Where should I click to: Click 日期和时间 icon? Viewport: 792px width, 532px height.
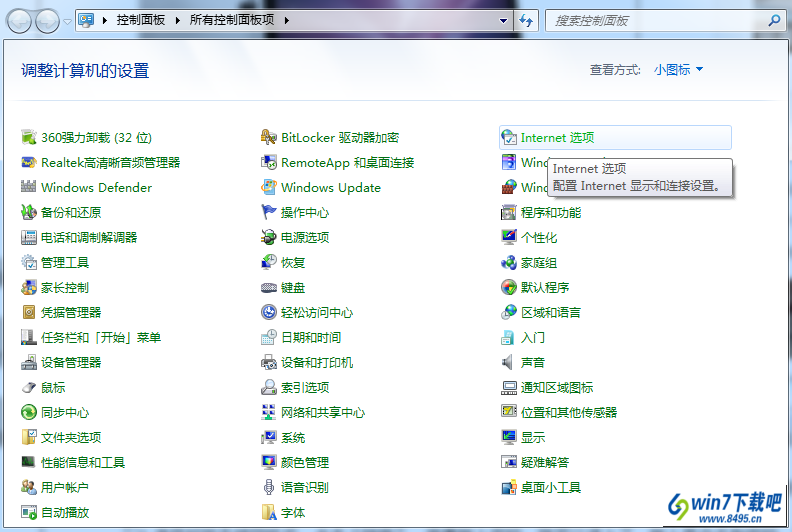coord(269,337)
